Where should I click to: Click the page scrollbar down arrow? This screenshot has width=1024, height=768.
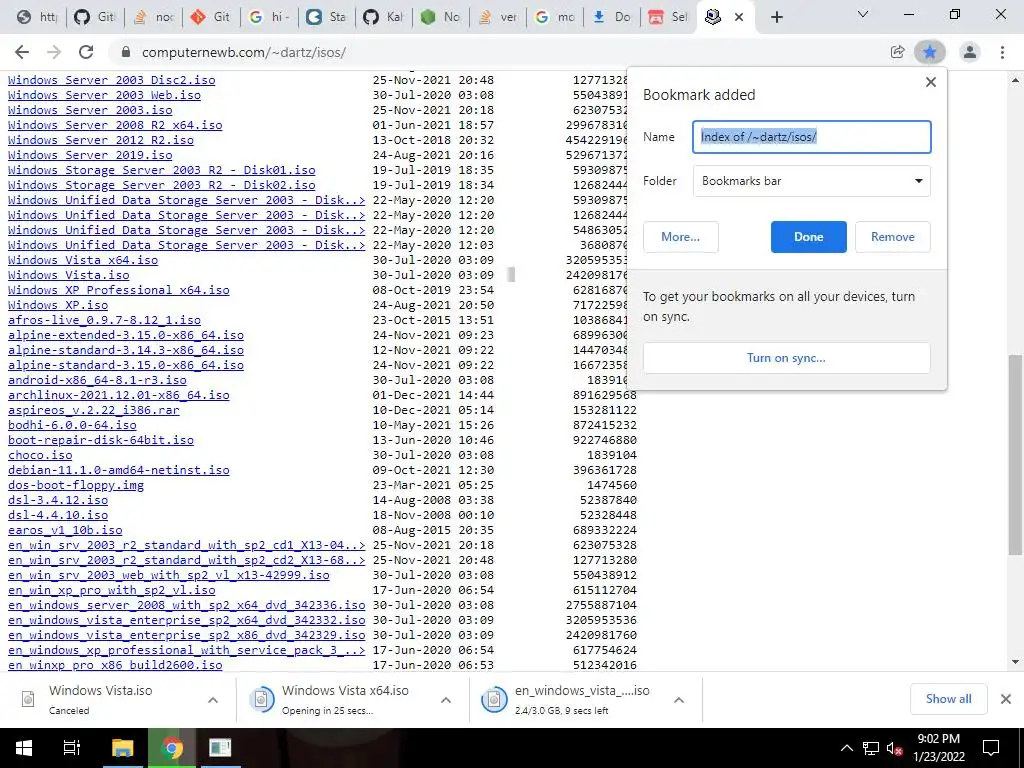click(1015, 662)
